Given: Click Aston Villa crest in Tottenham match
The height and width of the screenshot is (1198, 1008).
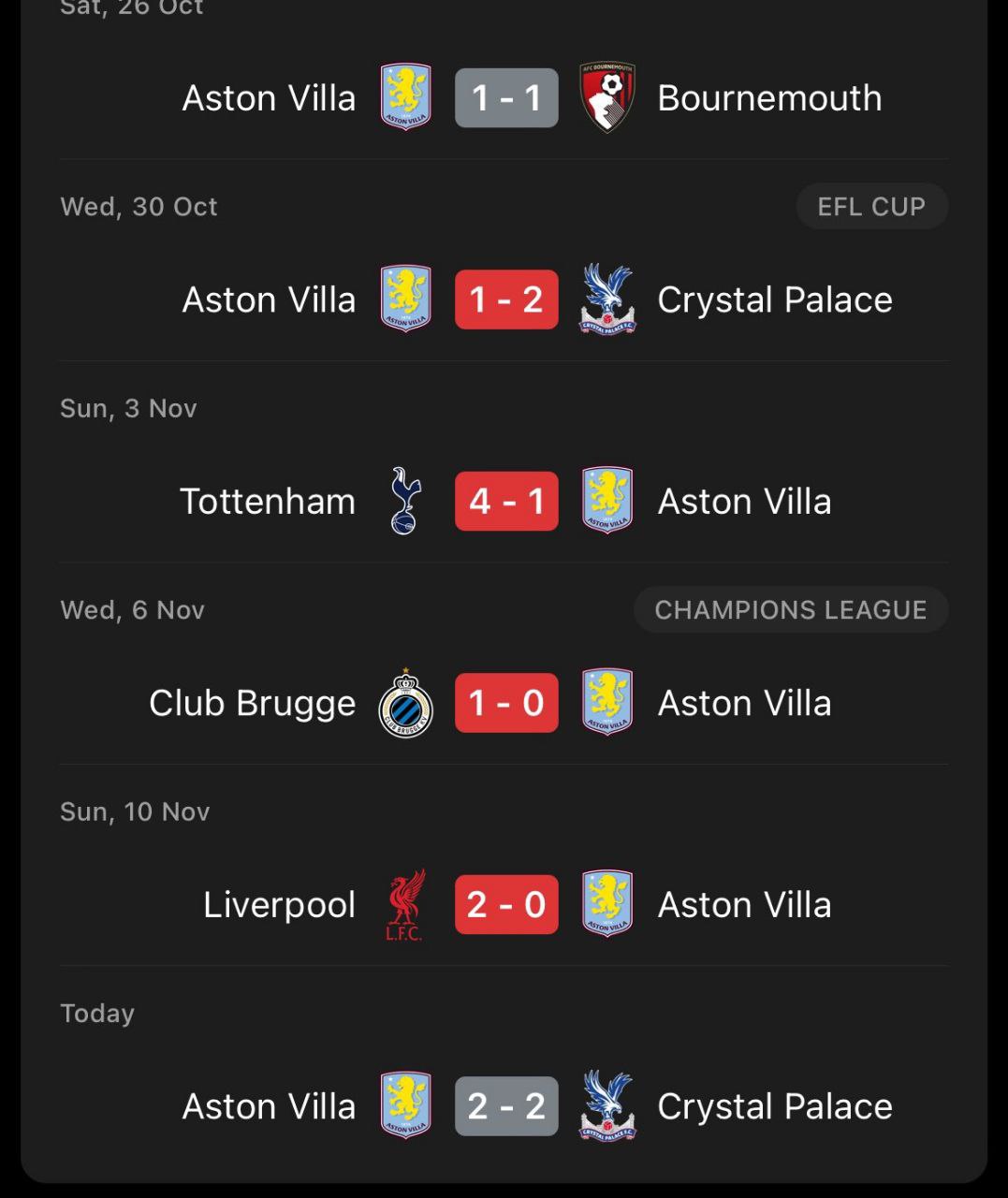Looking at the screenshot, I should tap(607, 502).
